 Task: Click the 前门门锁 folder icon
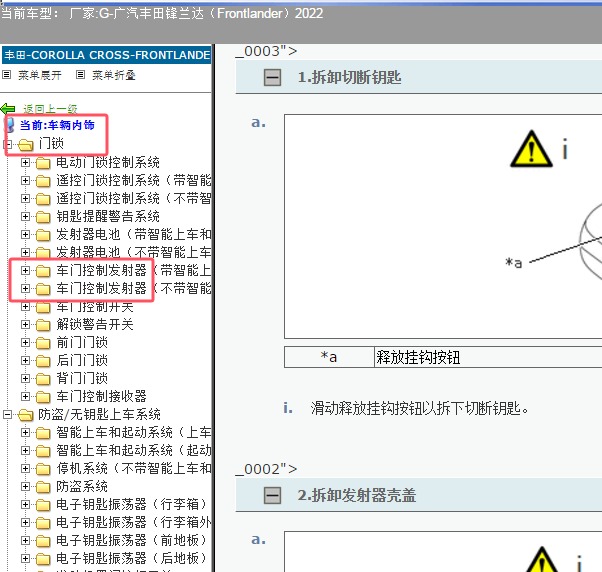43,342
